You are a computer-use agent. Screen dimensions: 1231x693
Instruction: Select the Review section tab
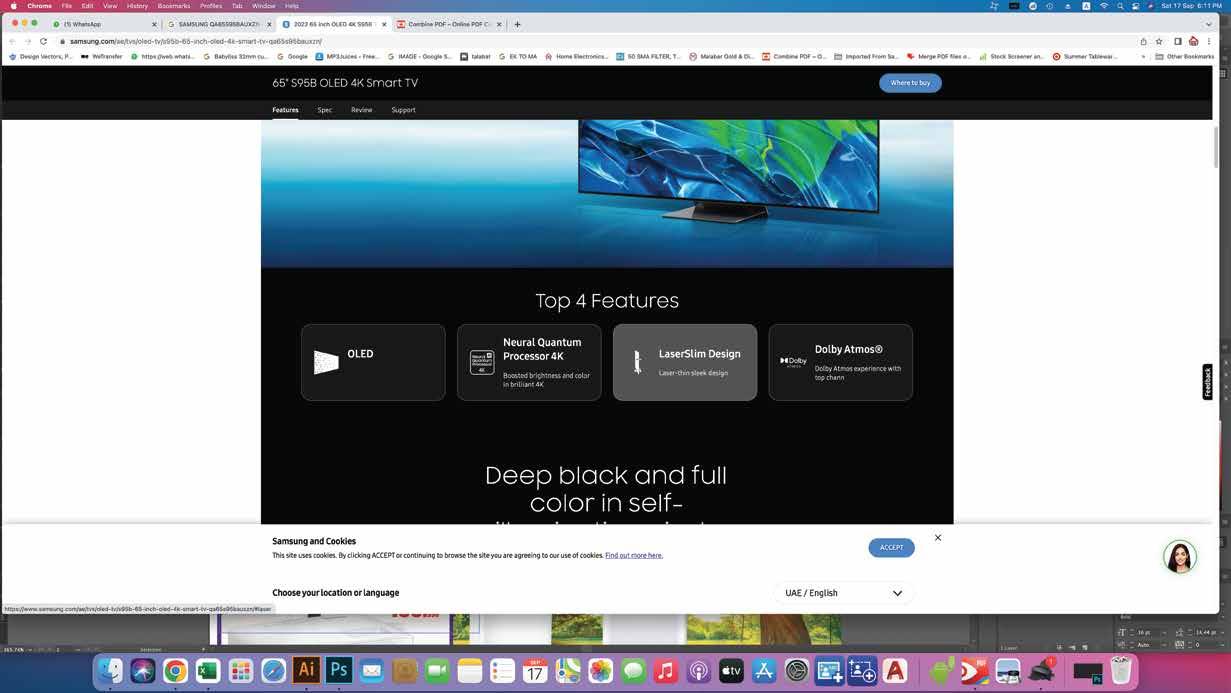[x=362, y=110]
